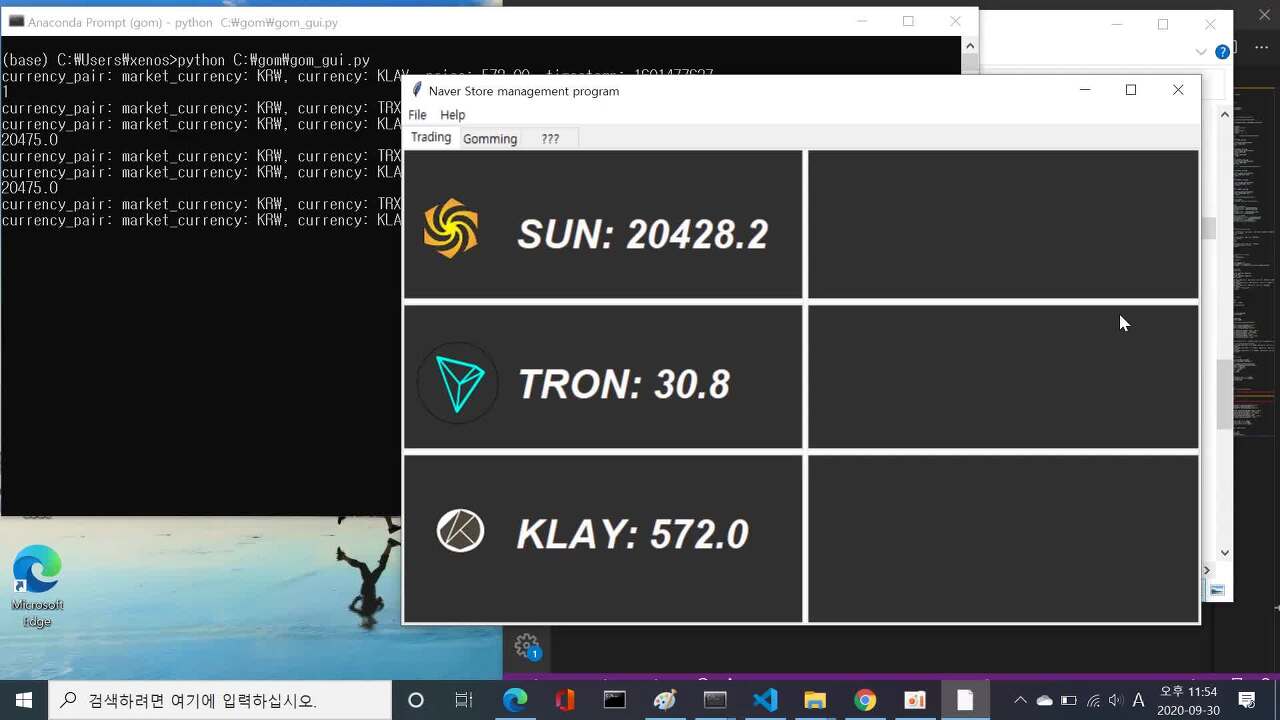
Task: Click the background window's horizontal scroll right arrow
Action: pos(1207,570)
